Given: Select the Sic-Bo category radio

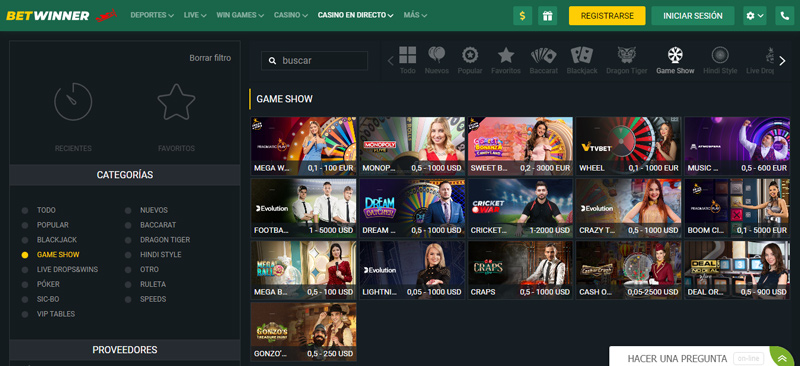Looking at the screenshot, I should [x=25, y=299].
